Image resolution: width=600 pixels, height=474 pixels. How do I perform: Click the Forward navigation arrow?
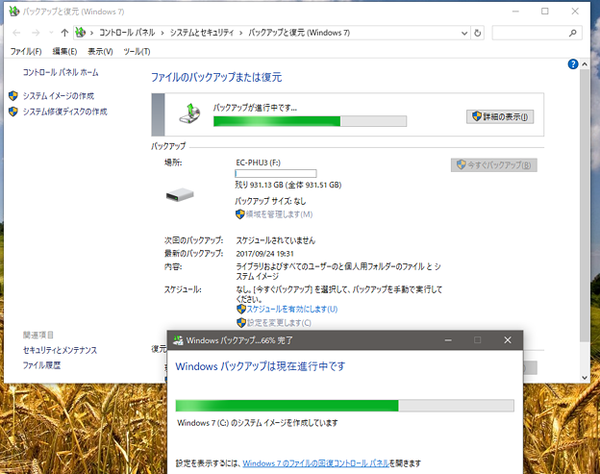click(36, 33)
